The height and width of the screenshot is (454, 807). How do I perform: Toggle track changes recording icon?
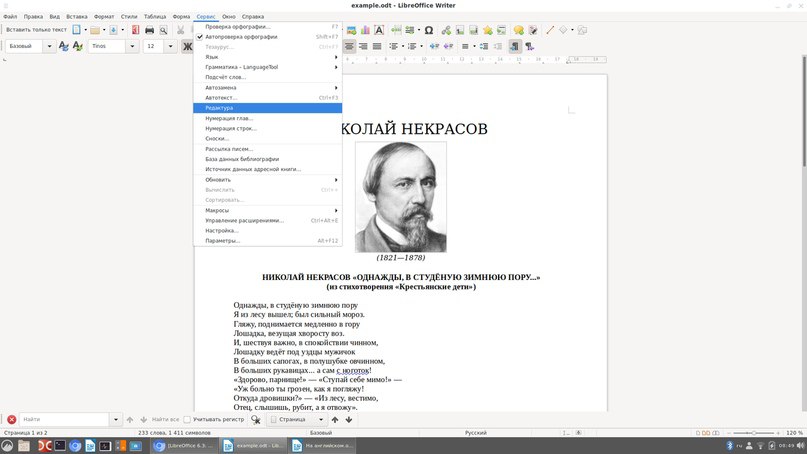pyautogui.click(x=533, y=30)
